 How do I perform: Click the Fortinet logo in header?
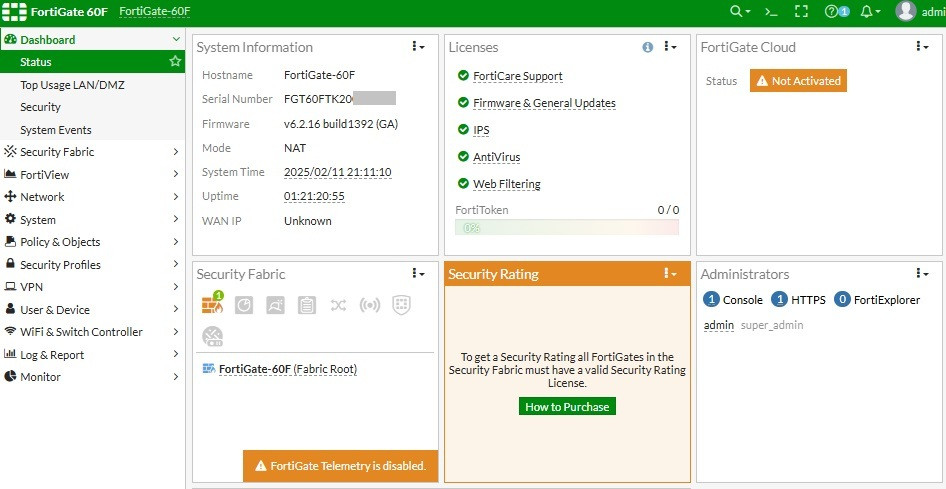tap(14, 11)
